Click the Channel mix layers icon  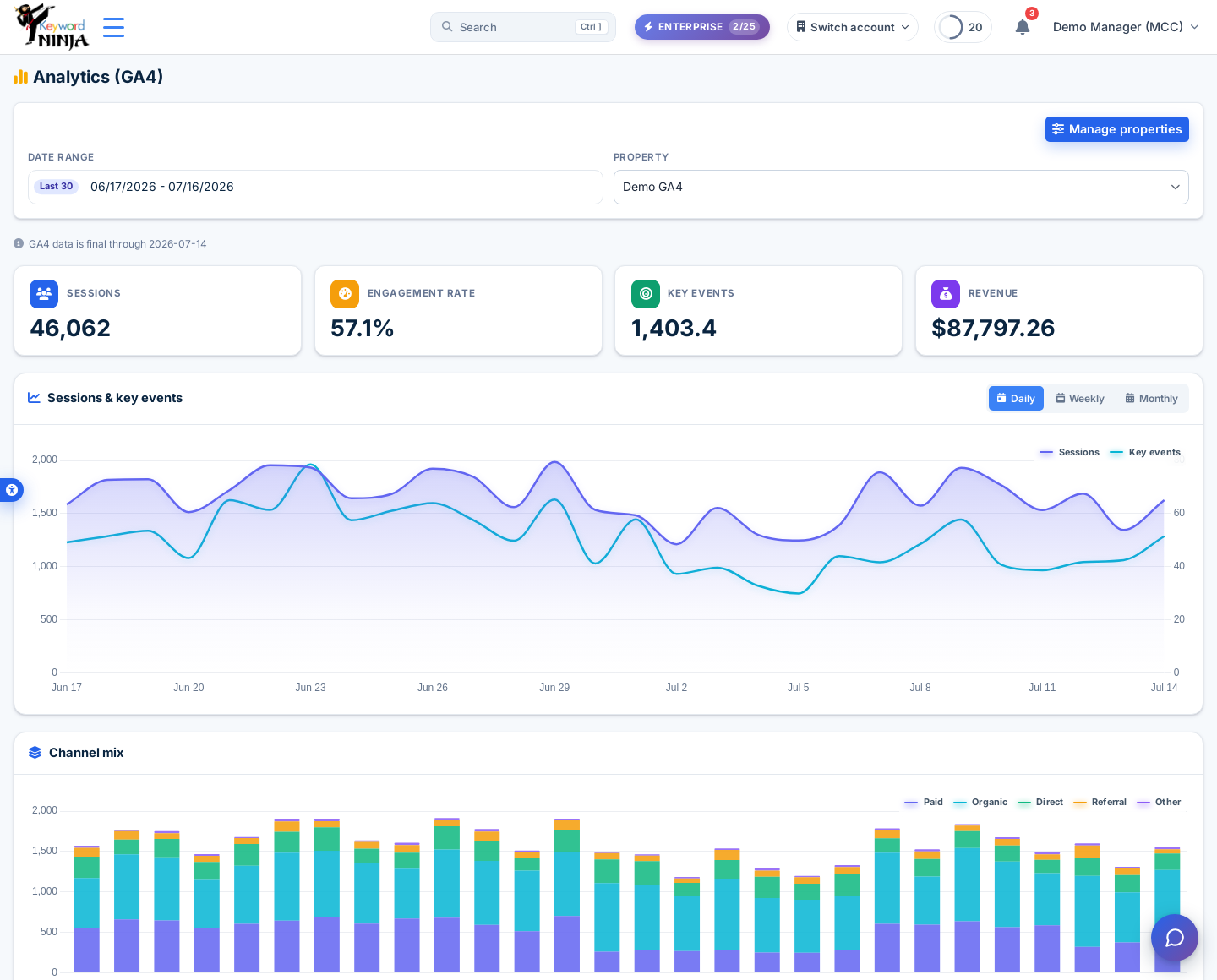click(35, 753)
